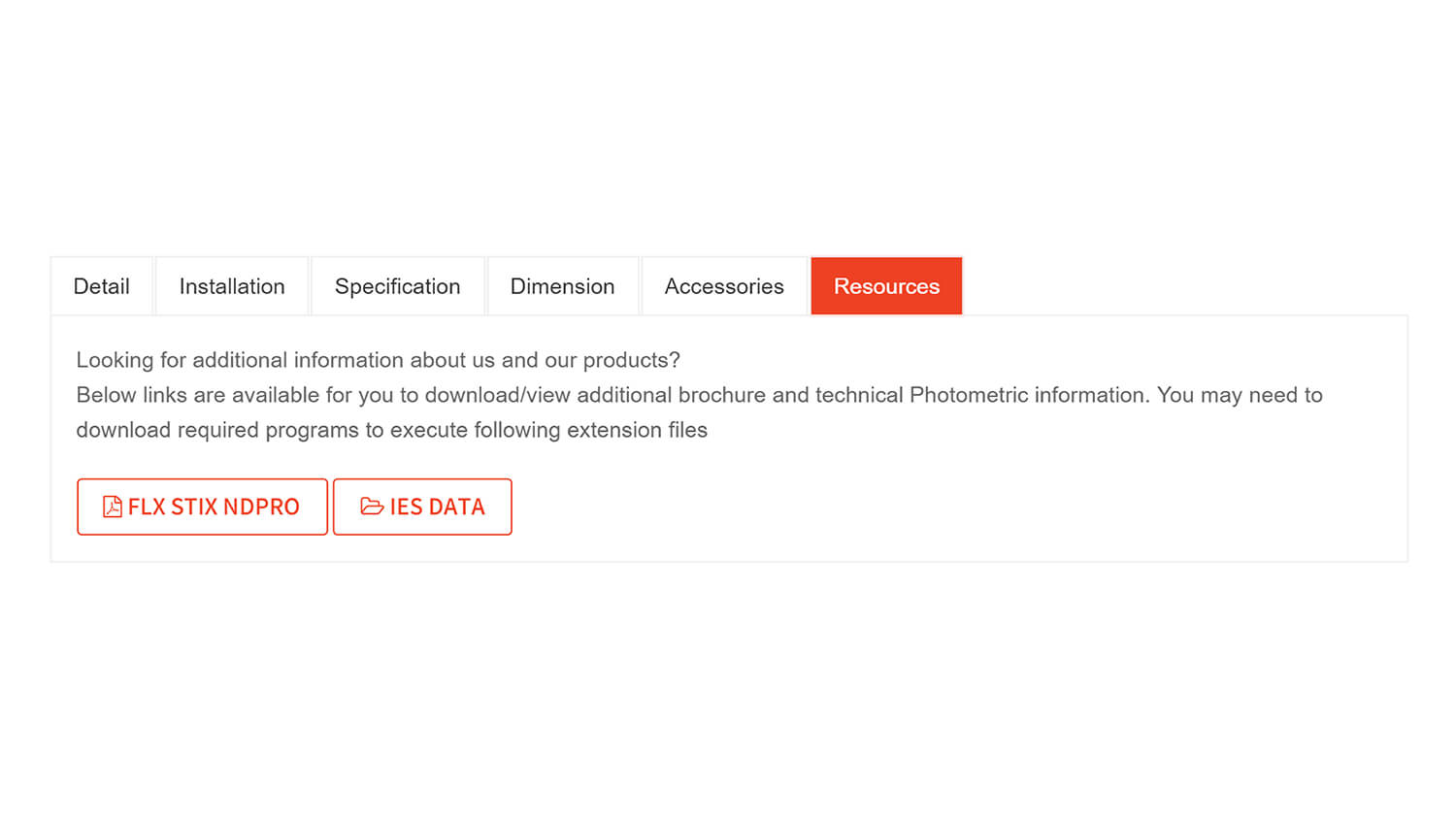Image resolution: width=1456 pixels, height=819 pixels.
Task: Go to the Accessories tab
Action: (x=724, y=286)
